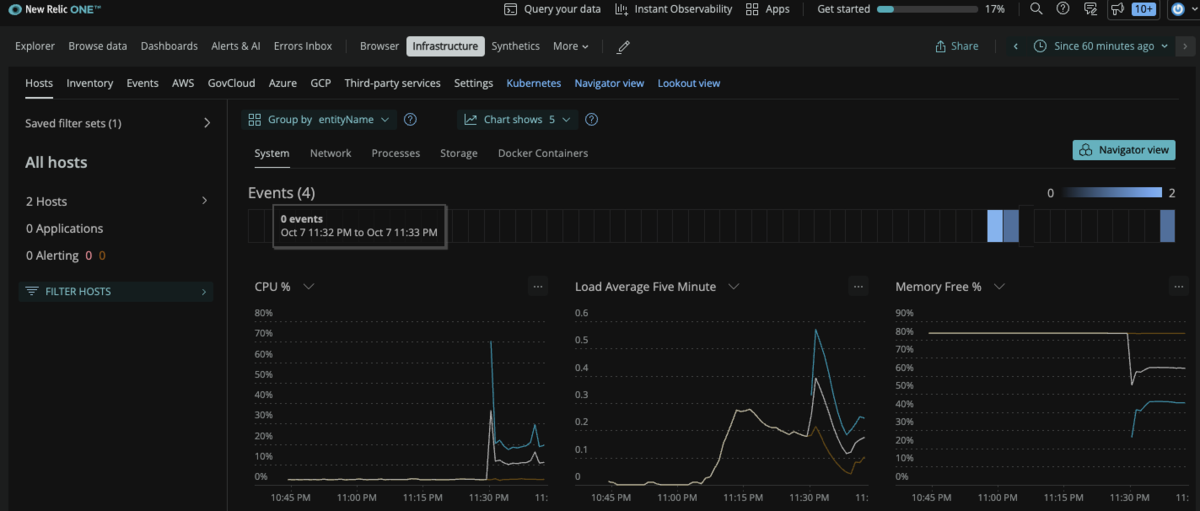
Task: Select the Infrastructure nav item
Action: point(445,46)
